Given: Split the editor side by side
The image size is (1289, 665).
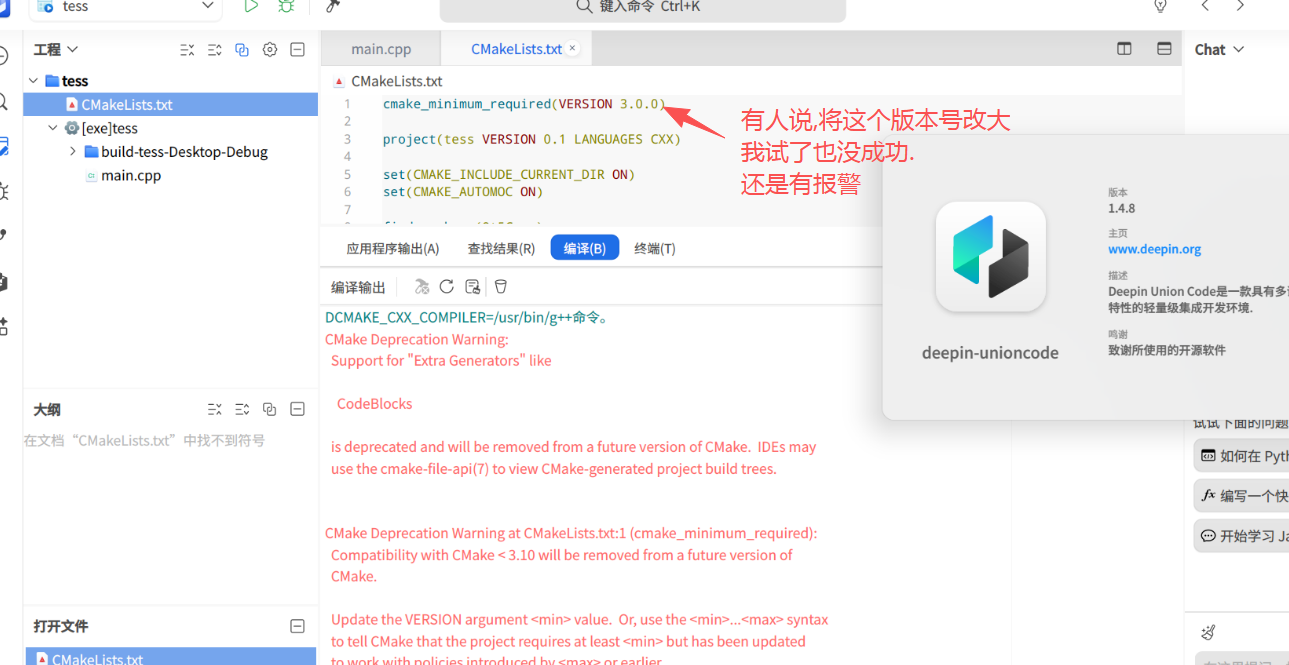Looking at the screenshot, I should pyautogui.click(x=1124, y=49).
